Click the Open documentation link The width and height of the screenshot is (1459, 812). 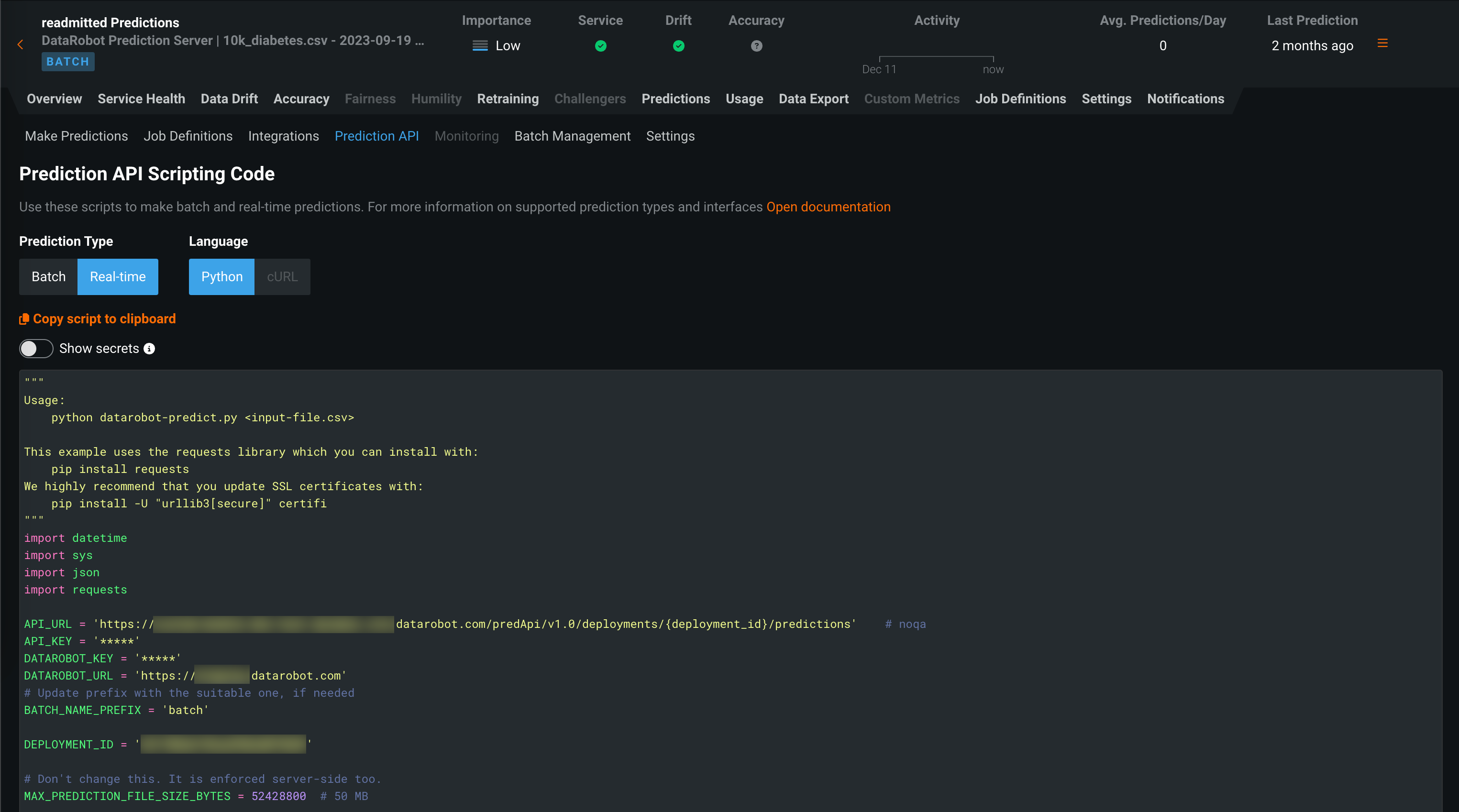pos(828,207)
